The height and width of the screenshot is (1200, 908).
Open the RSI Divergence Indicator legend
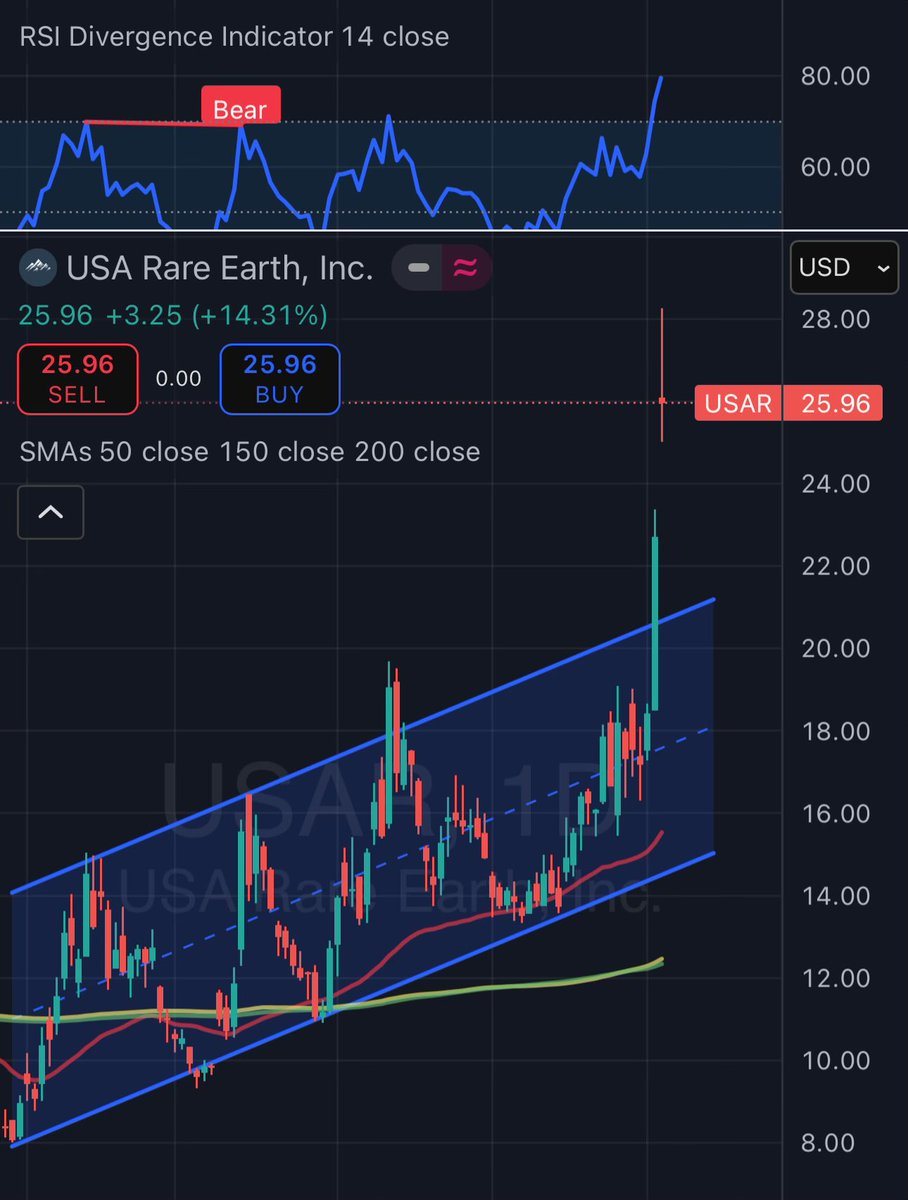234,37
